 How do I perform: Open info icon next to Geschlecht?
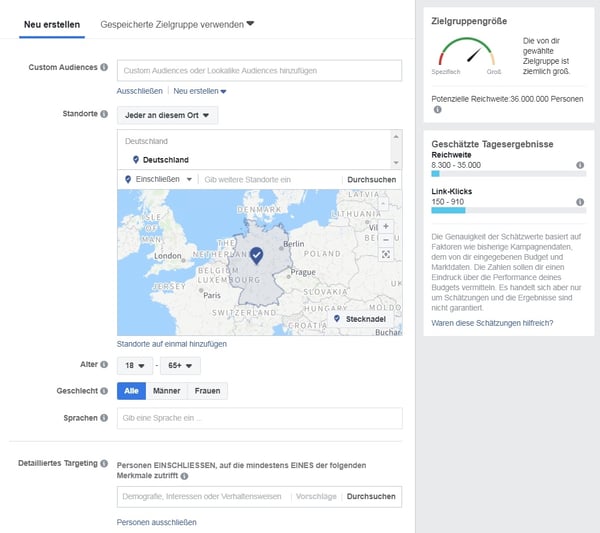pos(104,391)
